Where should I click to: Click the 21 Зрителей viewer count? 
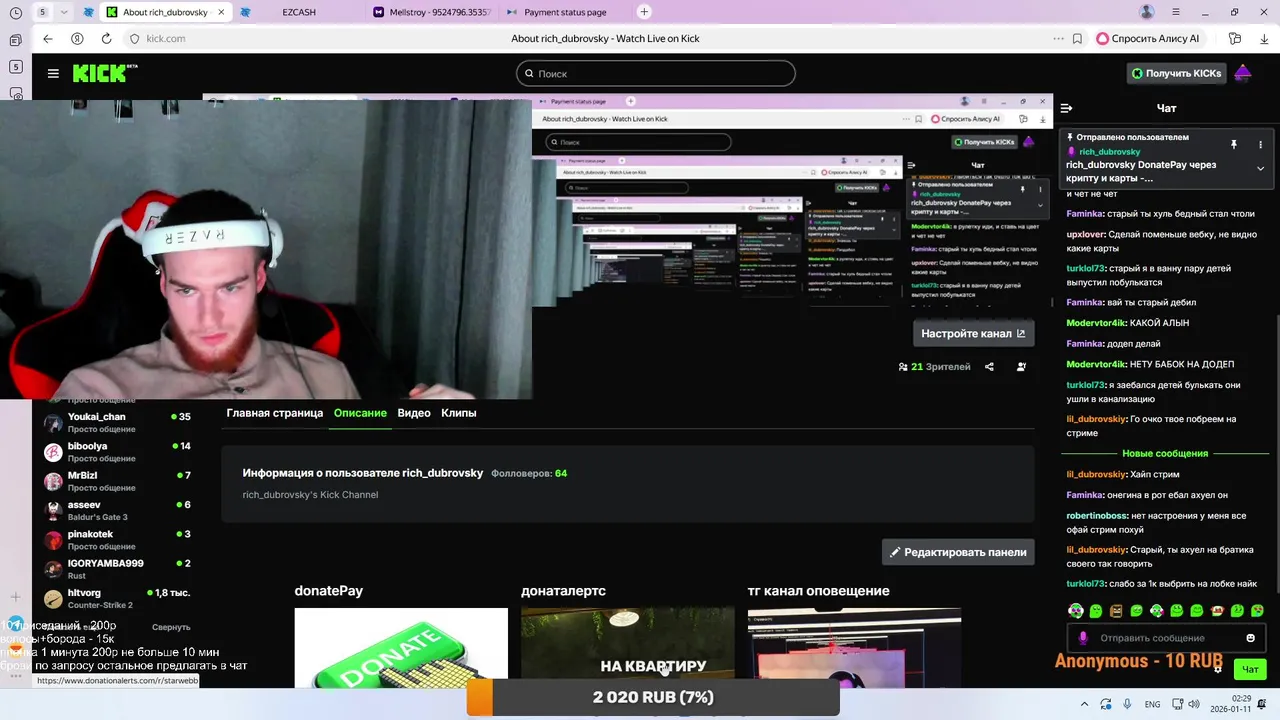[935, 367]
